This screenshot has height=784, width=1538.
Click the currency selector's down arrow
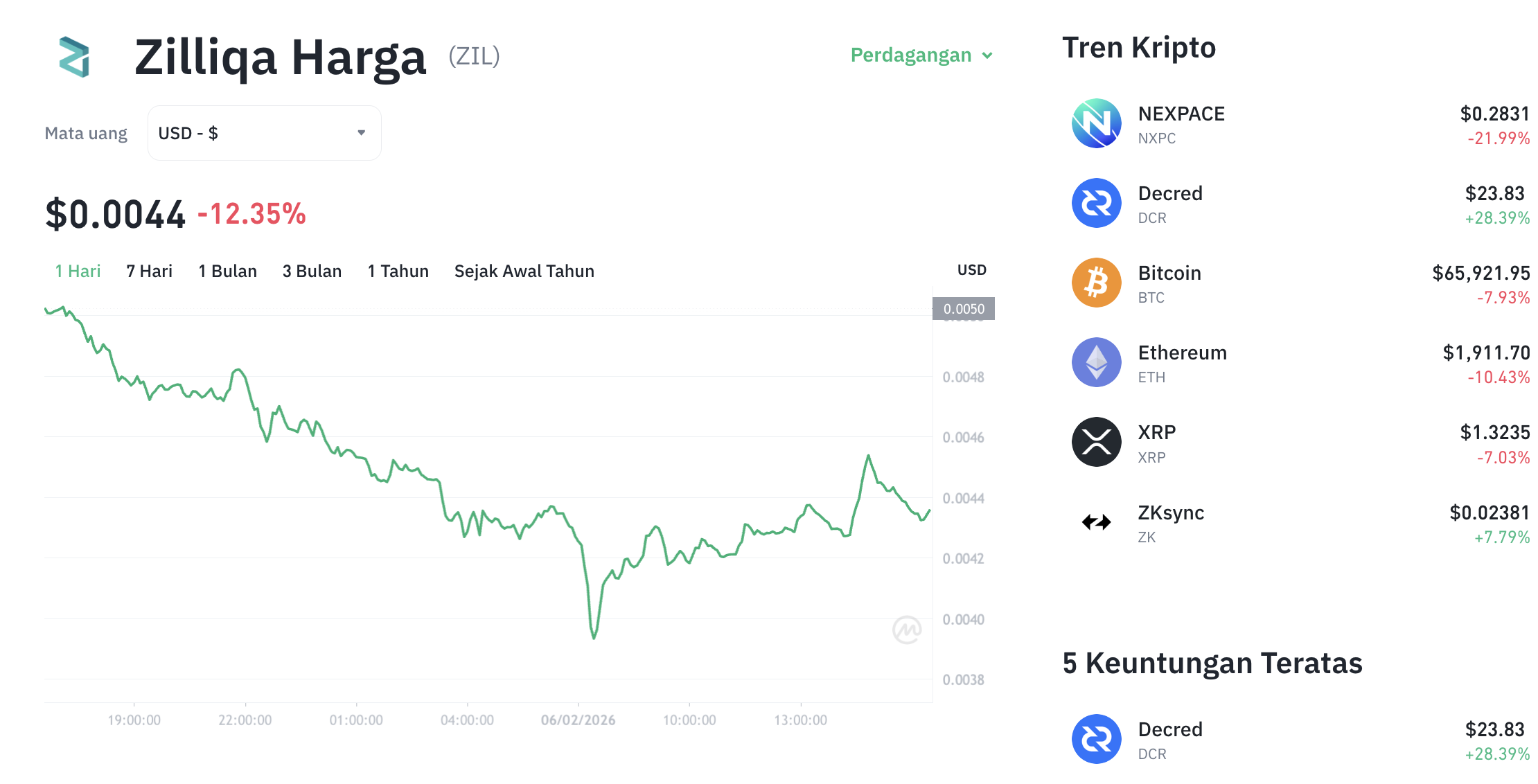(x=360, y=132)
